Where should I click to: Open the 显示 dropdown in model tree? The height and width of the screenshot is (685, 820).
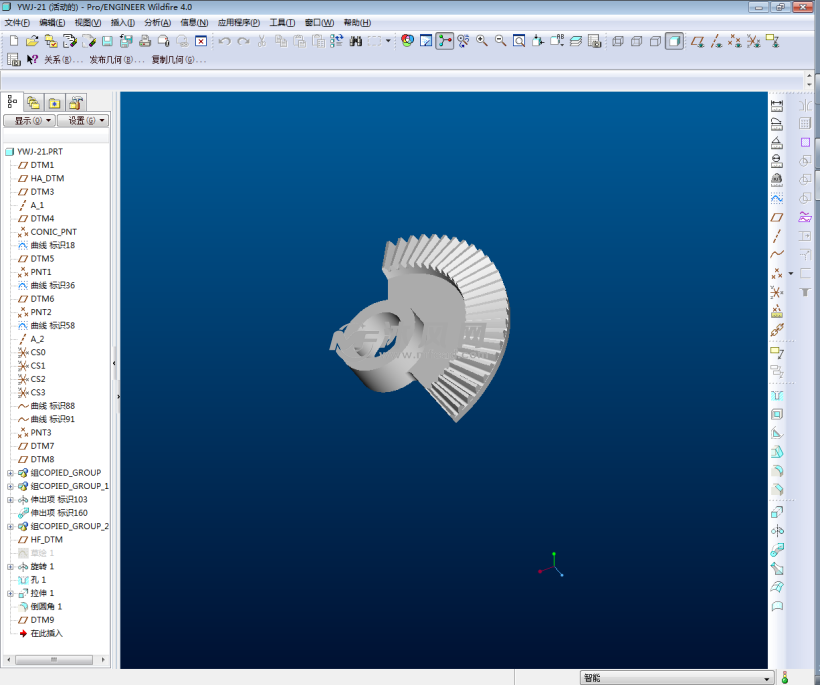tap(29, 121)
